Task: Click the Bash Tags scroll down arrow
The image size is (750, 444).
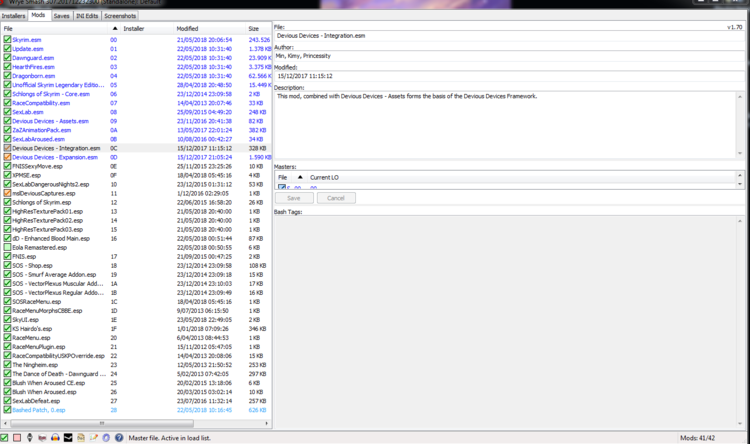Action: coord(740,423)
